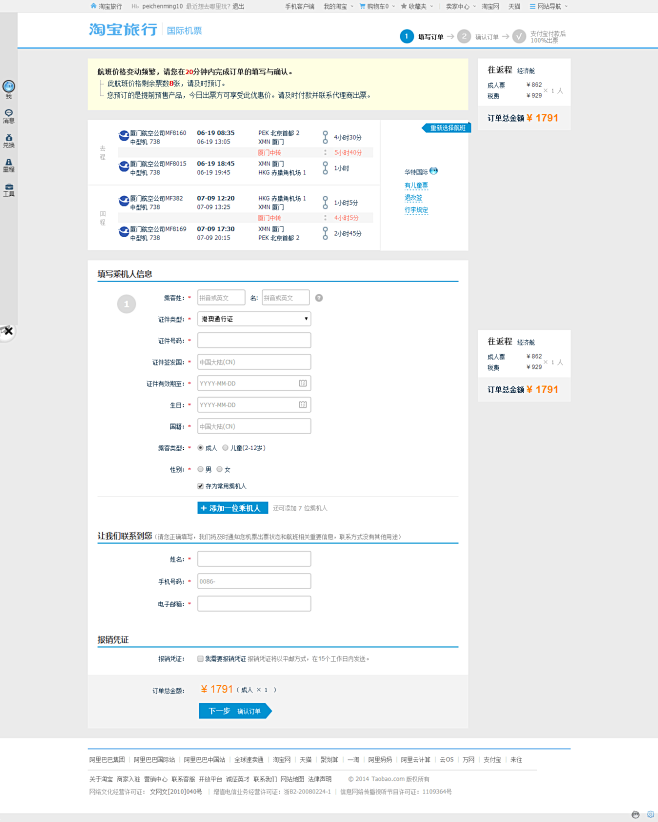Click 有儿童票 link
This screenshot has width=658, height=822.
coord(416,185)
